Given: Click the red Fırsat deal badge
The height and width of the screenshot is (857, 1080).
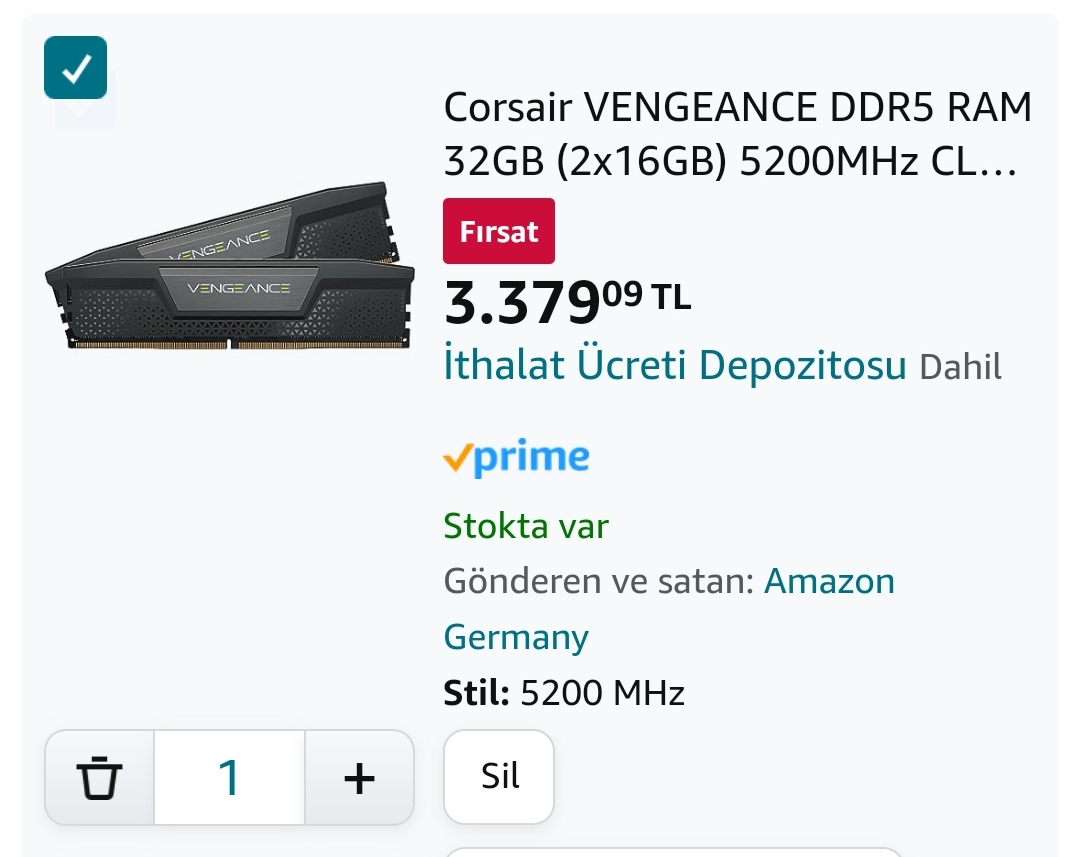Looking at the screenshot, I should pos(498,231).
